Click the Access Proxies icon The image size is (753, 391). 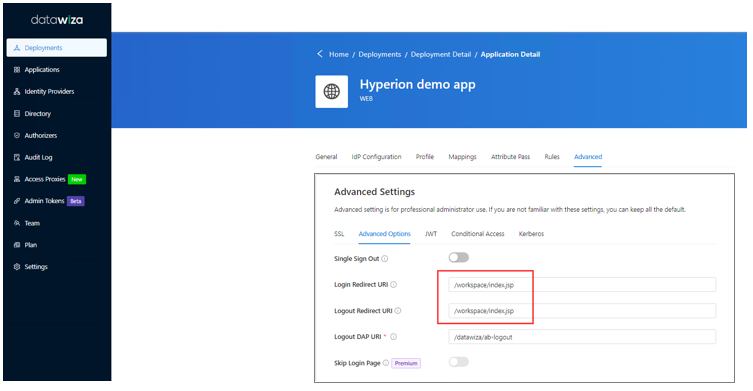(x=17, y=179)
